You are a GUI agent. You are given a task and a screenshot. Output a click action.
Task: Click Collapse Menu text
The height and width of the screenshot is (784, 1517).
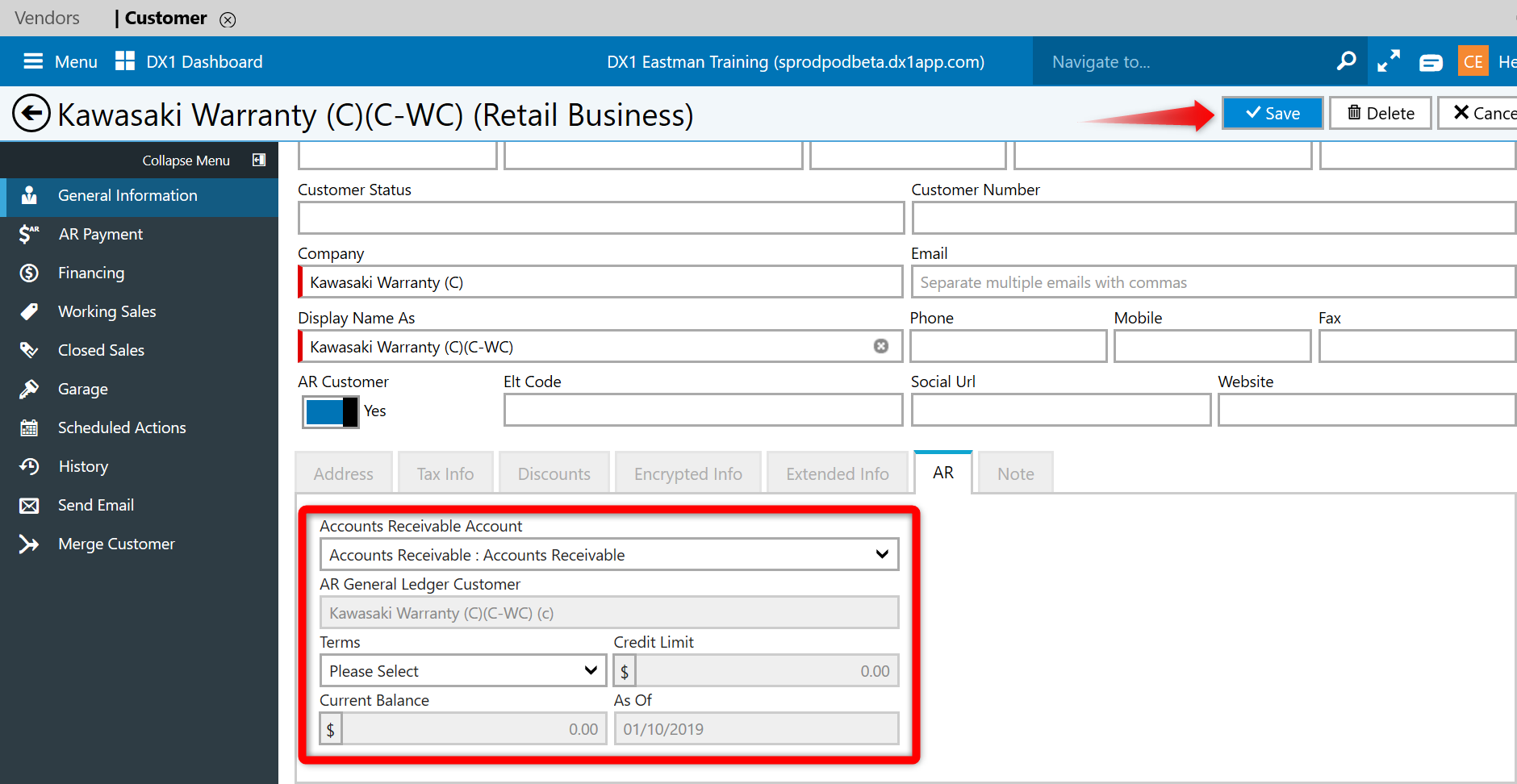[186, 161]
